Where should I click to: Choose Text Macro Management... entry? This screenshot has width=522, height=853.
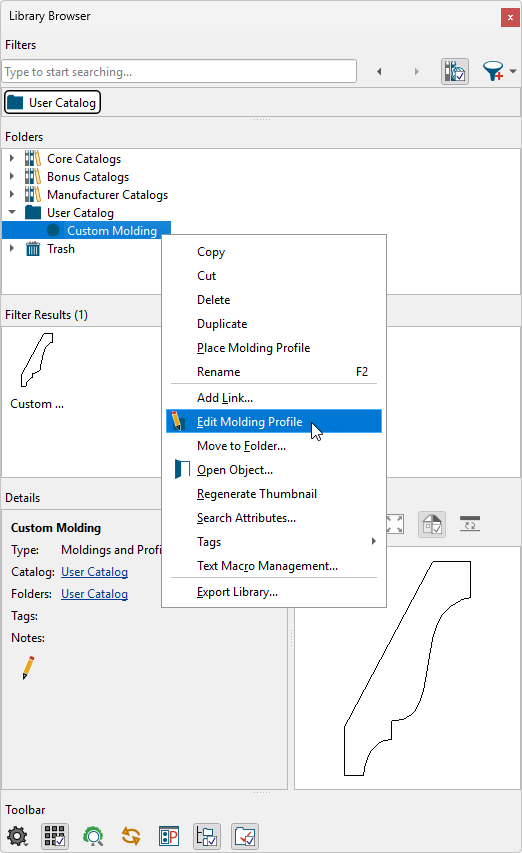tap(274, 565)
